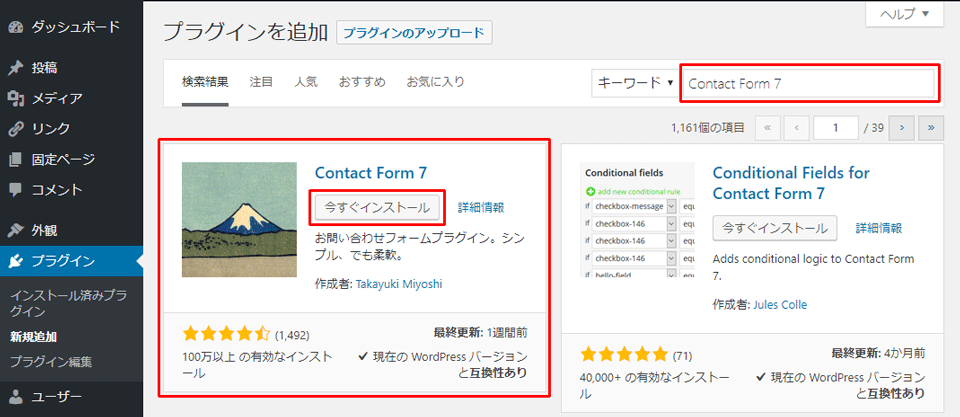960x417 pixels.
Task: Click the pushpin icon beside 投稿
Action: tap(16, 68)
